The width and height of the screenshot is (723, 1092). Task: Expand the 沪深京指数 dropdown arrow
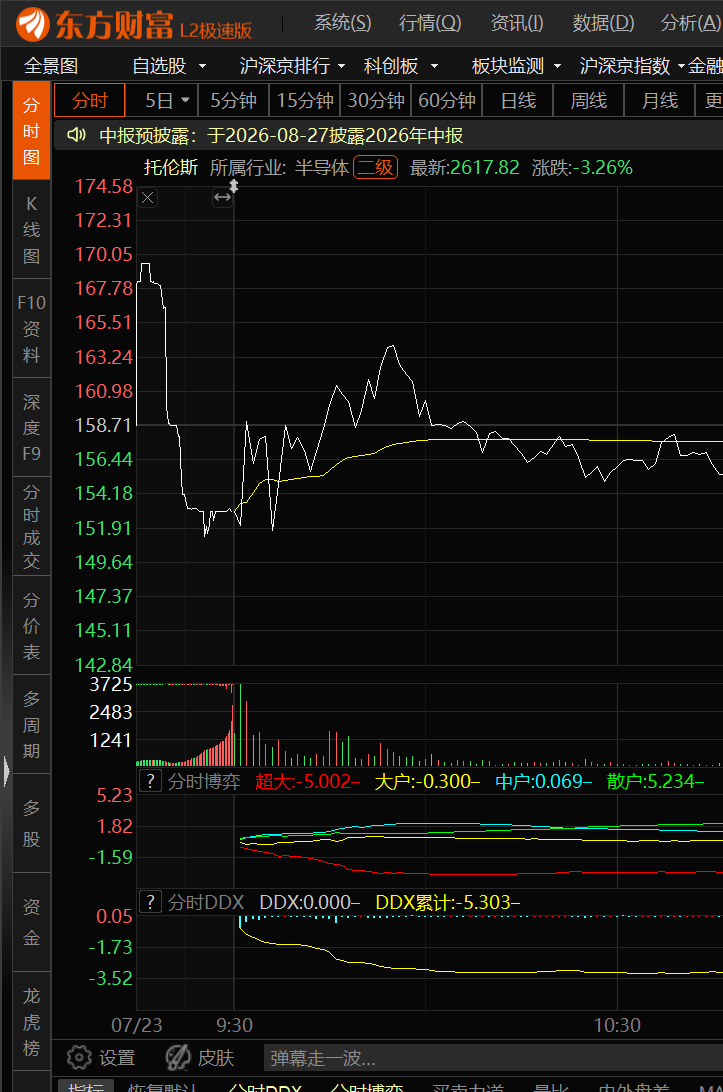pos(681,67)
